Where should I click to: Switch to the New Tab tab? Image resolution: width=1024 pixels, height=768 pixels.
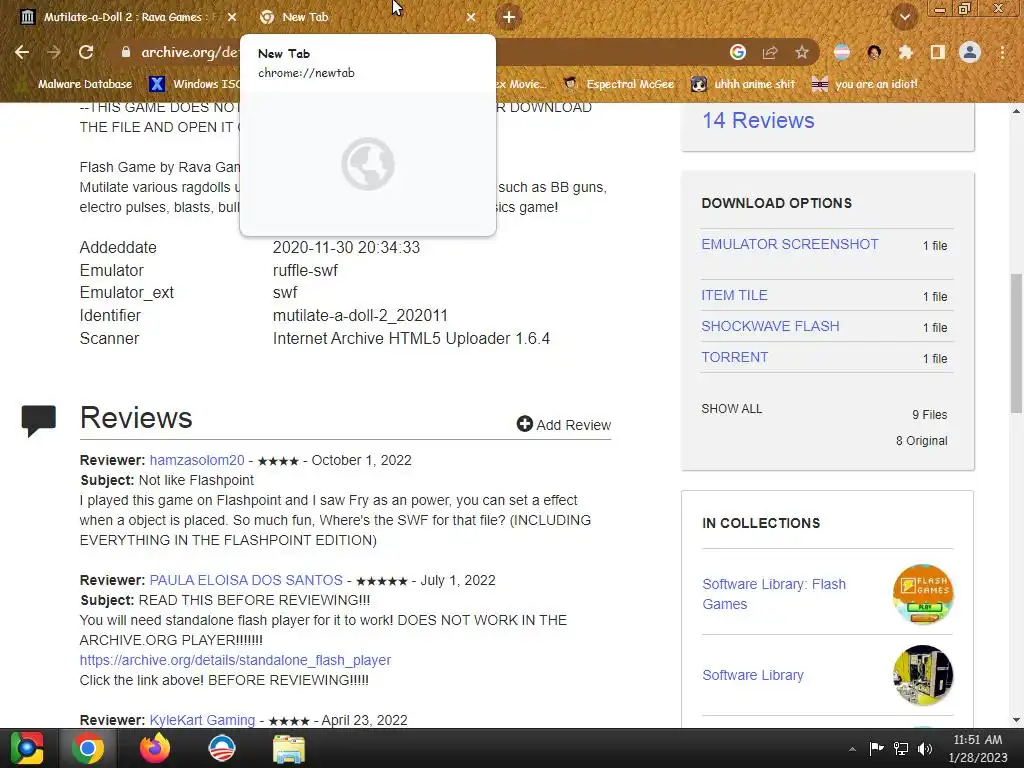coord(366,17)
